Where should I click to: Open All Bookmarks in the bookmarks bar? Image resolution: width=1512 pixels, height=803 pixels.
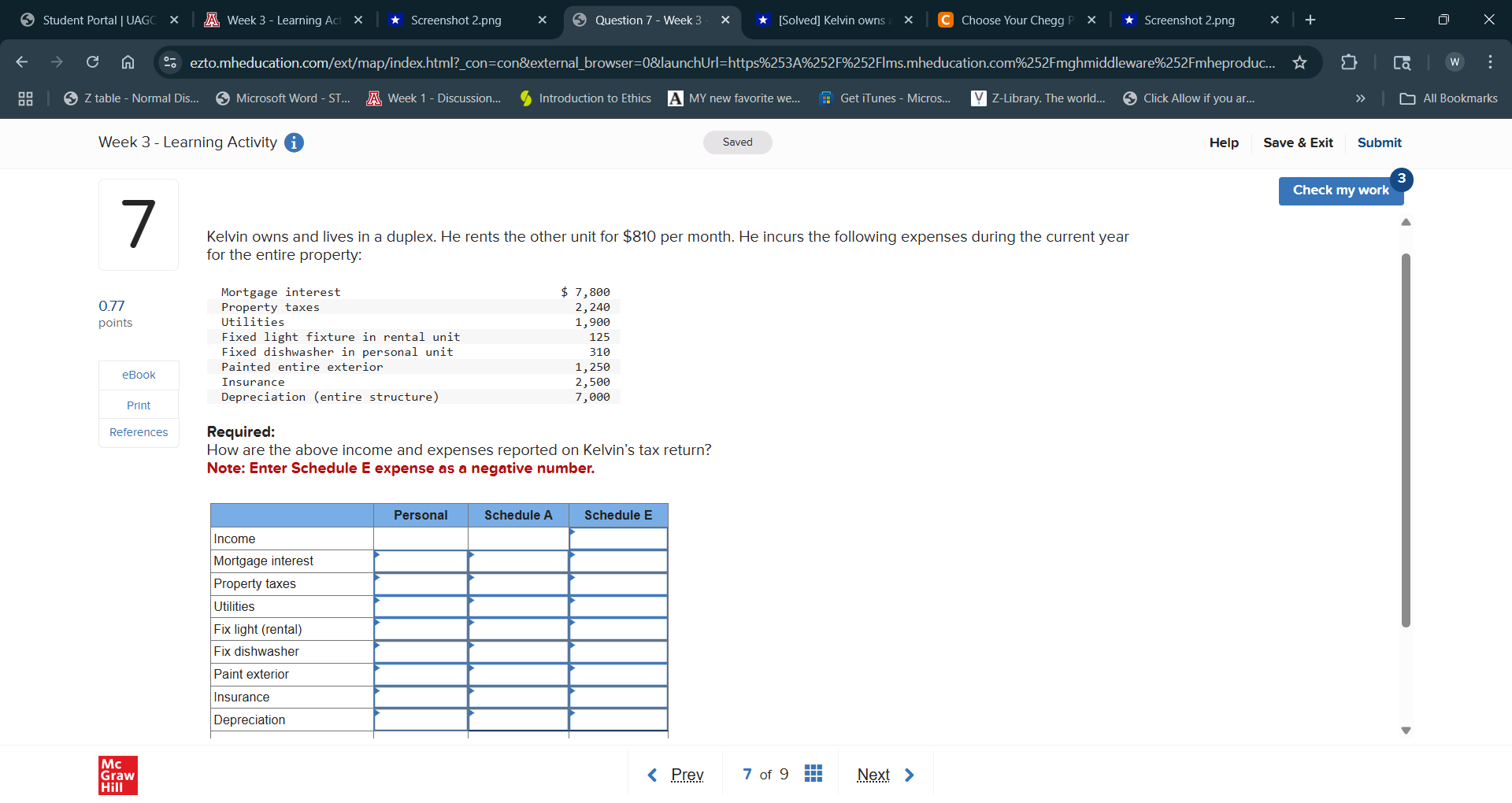click(1447, 98)
